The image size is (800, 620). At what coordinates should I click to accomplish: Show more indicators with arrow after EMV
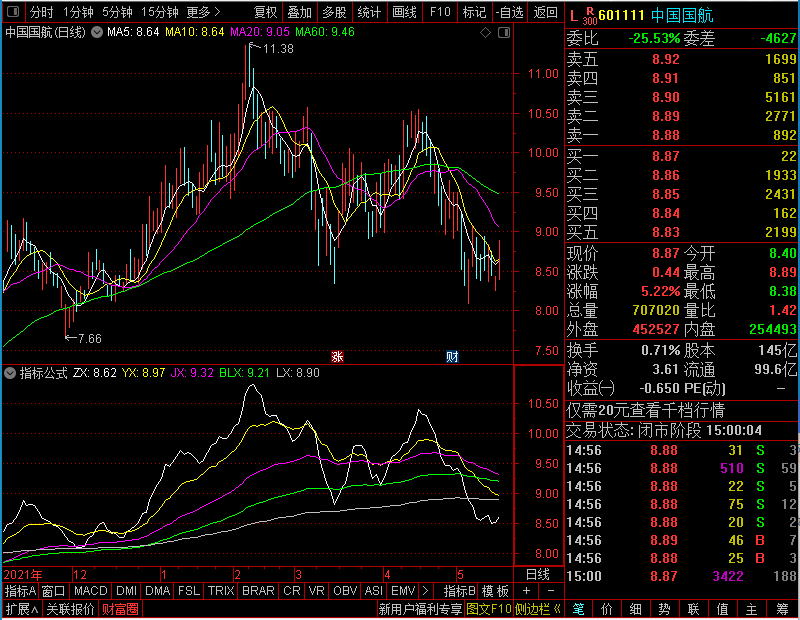click(425, 590)
